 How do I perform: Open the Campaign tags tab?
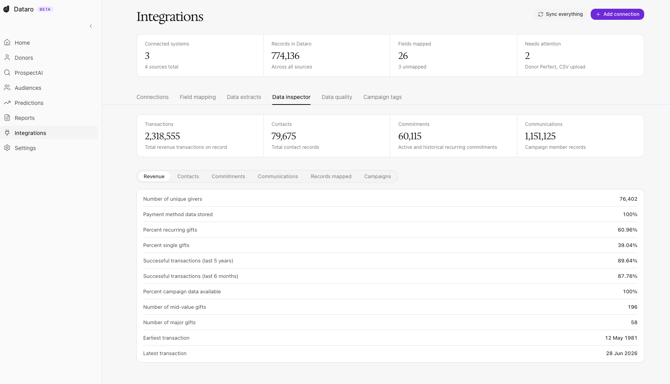(x=382, y=97)
